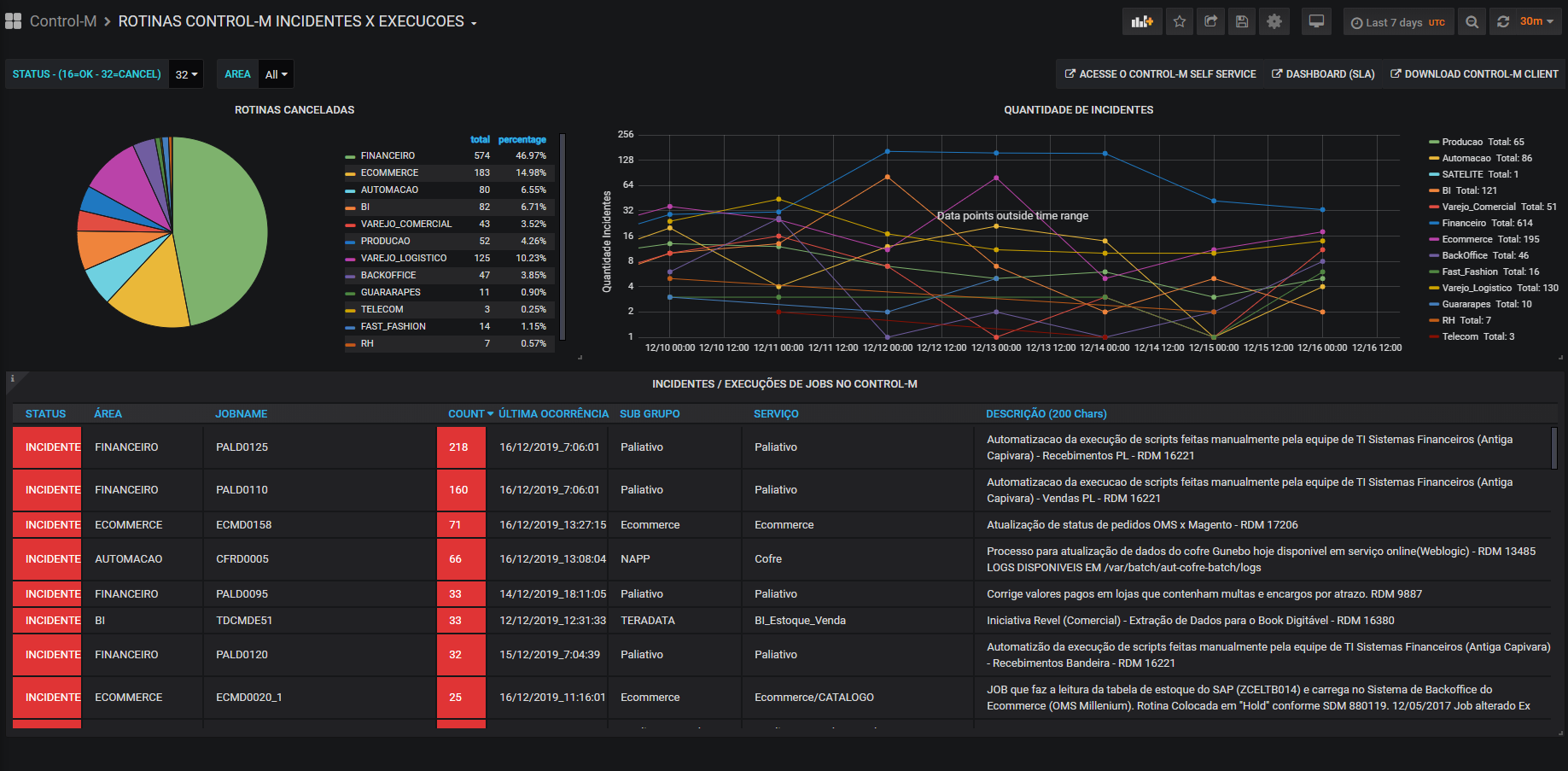
Task: Open the Last 7 days time picker
Action: click(x=1399, y=22)
